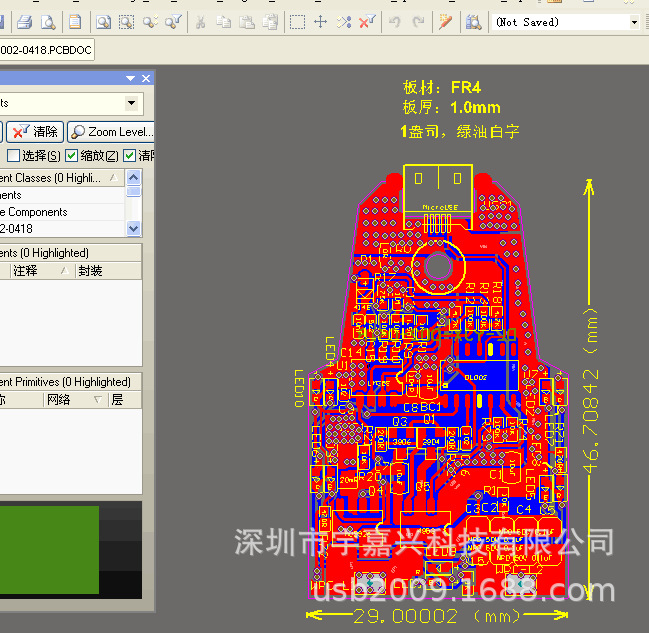This screenshot has height=633, width=649.
Task: Click the green board thumbnail preview
Action: 49,551
